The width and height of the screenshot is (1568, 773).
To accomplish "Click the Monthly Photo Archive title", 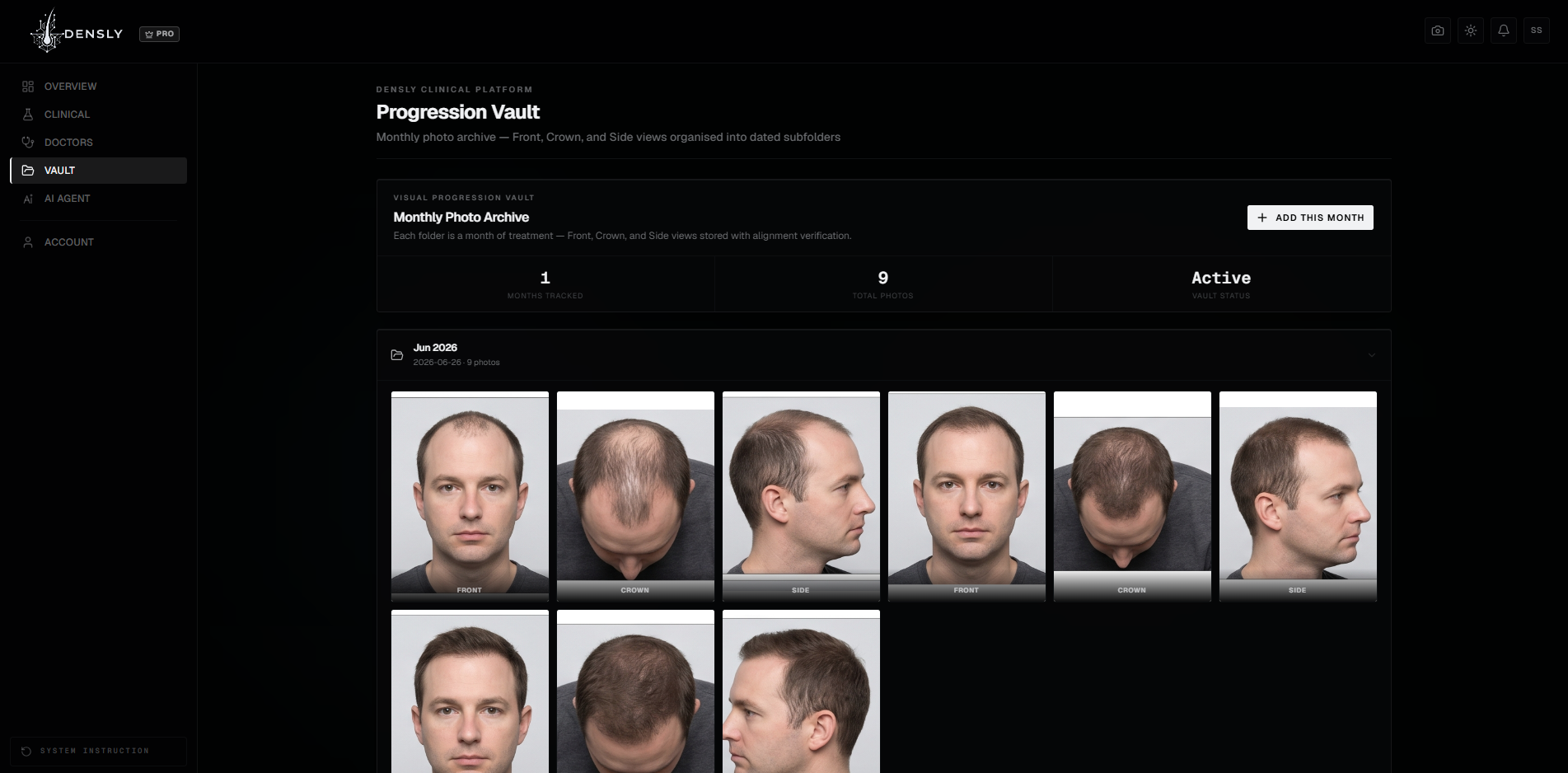I will point(461,218).
